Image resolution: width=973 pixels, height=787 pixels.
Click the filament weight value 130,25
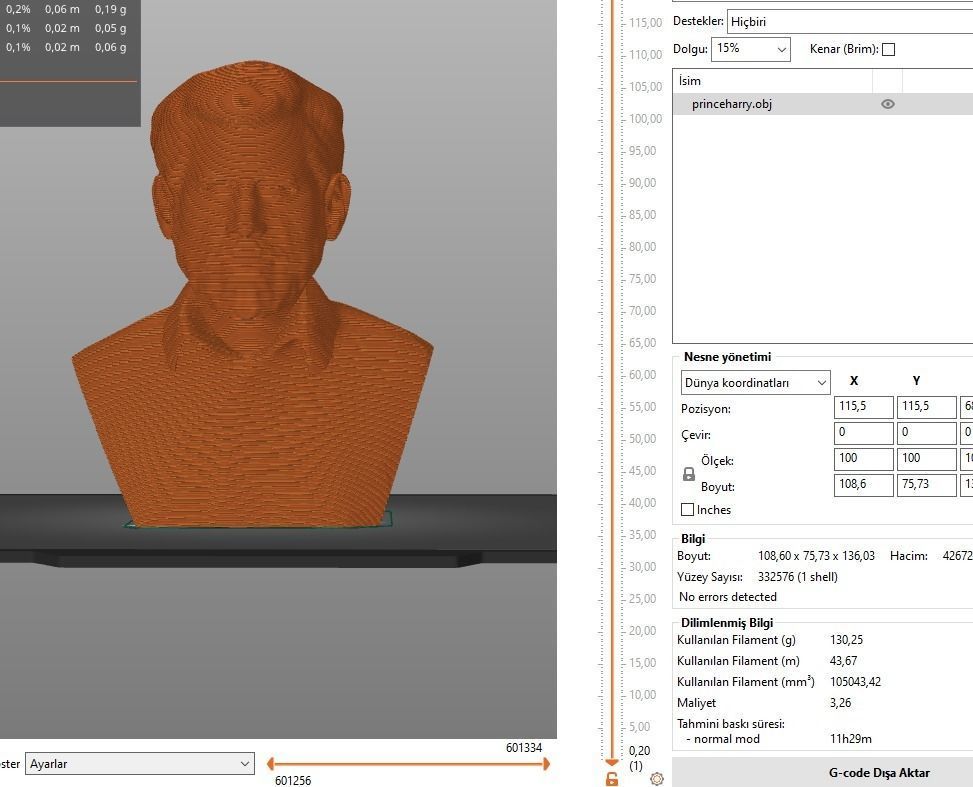click(x=846, y=640)
